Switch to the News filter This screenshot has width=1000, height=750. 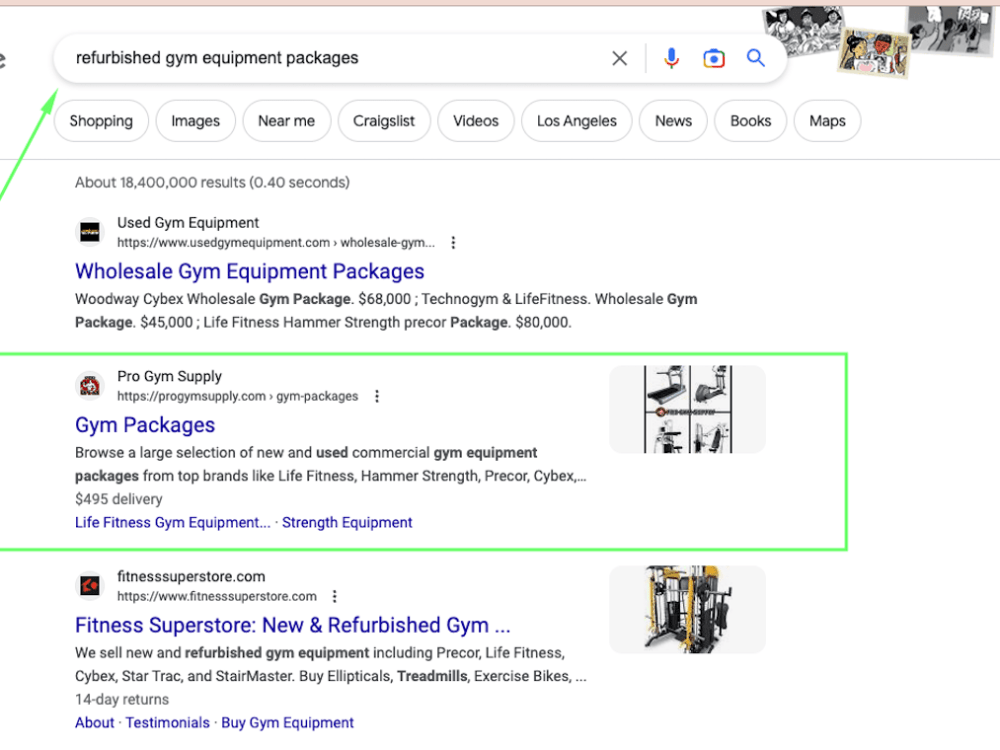click(x=673, y=121)
